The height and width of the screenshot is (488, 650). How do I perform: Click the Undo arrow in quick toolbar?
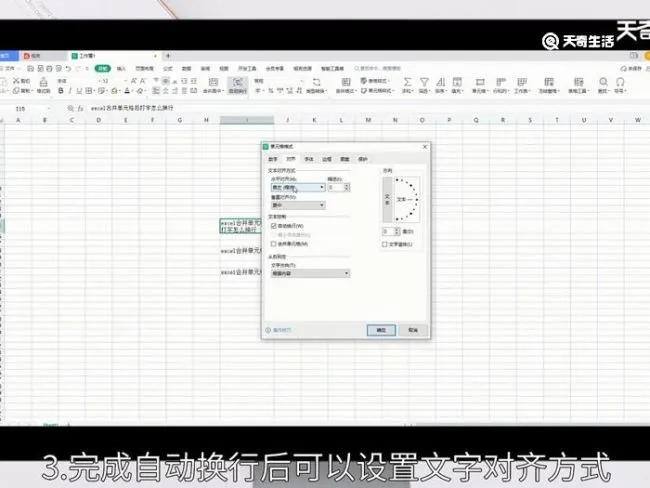[68, 68]
